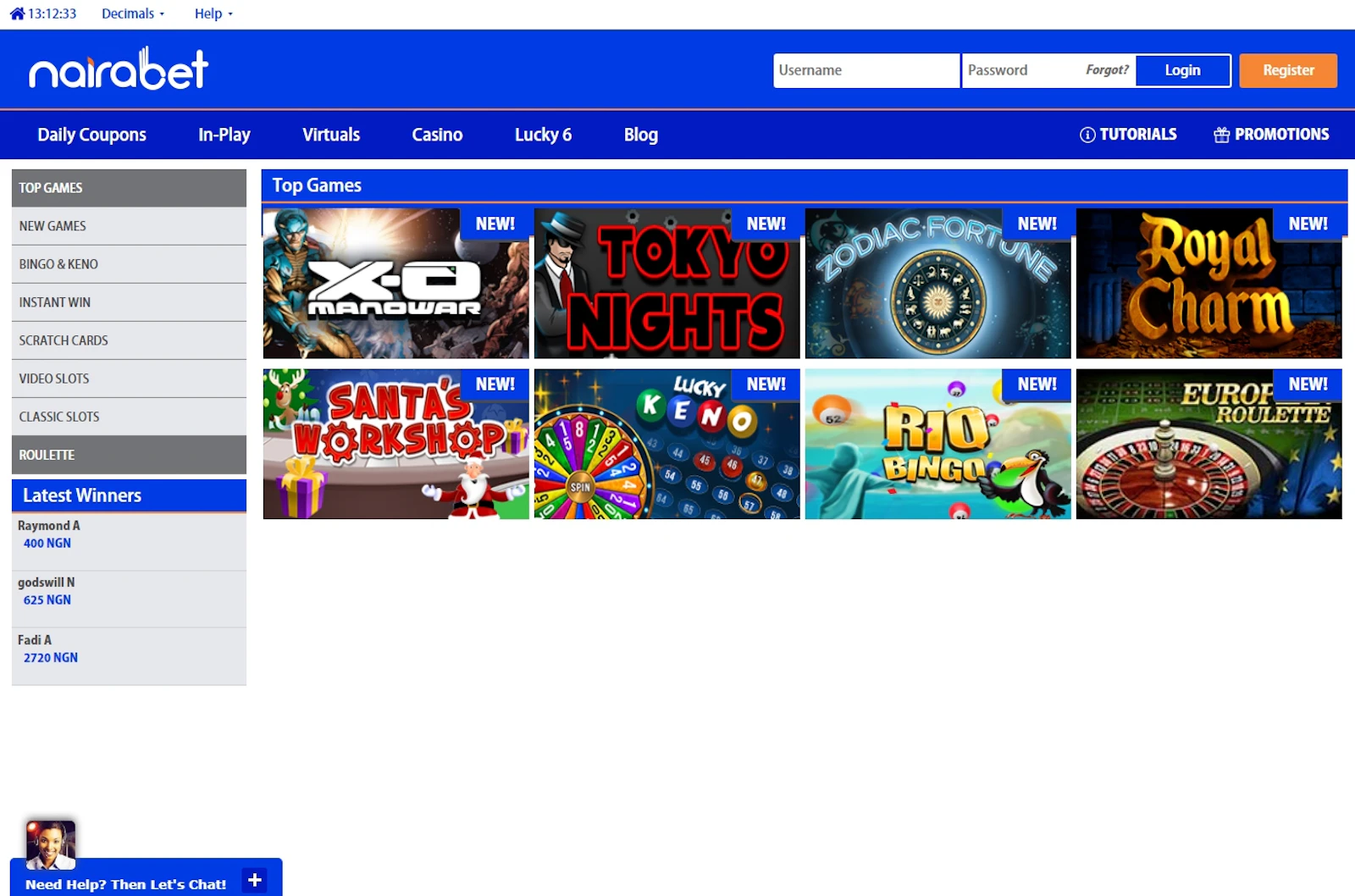Click the Login button
The height and width of the screenshot is (896, 1355).
pos(1182,70)
